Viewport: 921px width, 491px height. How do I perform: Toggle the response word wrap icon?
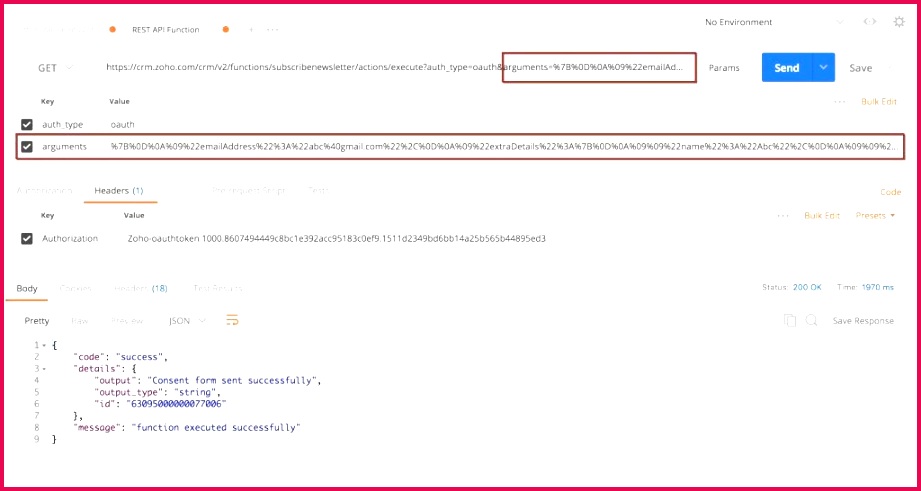click(232, 320)
